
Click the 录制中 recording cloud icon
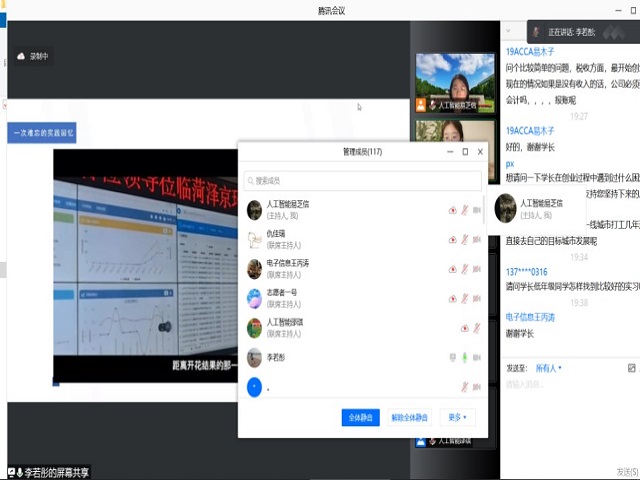pos(20,56)
